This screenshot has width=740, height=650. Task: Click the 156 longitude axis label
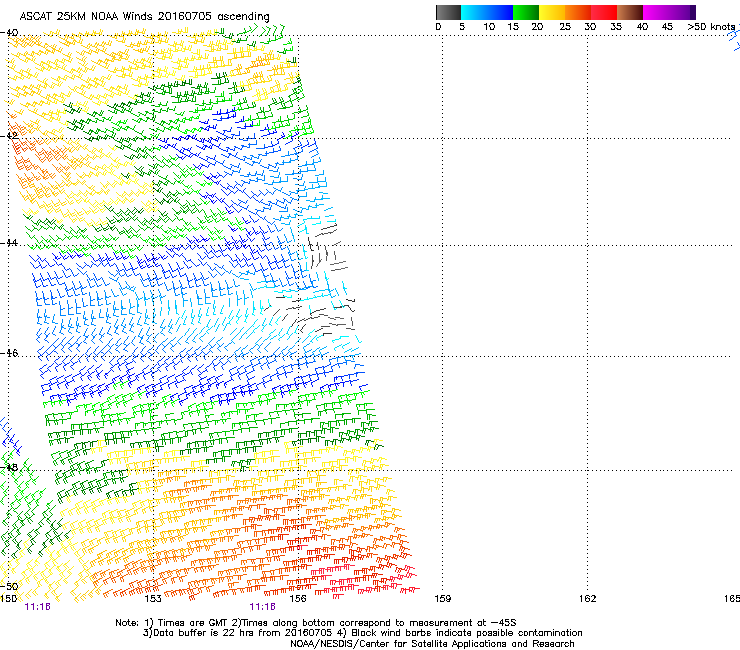tap(298, 599)
